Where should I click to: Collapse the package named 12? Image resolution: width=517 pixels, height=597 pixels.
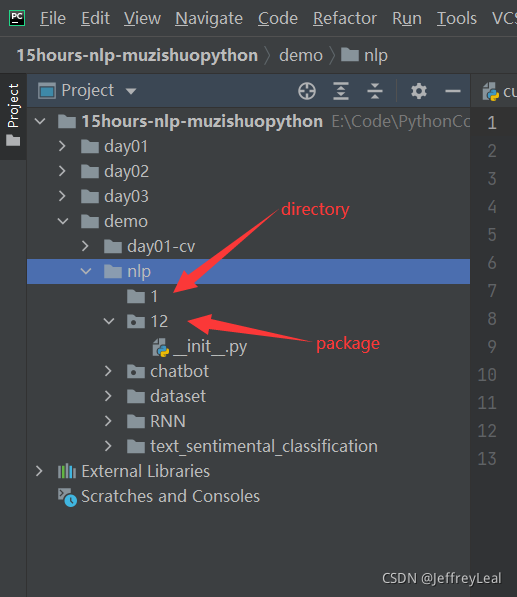(x=109, y=321)
